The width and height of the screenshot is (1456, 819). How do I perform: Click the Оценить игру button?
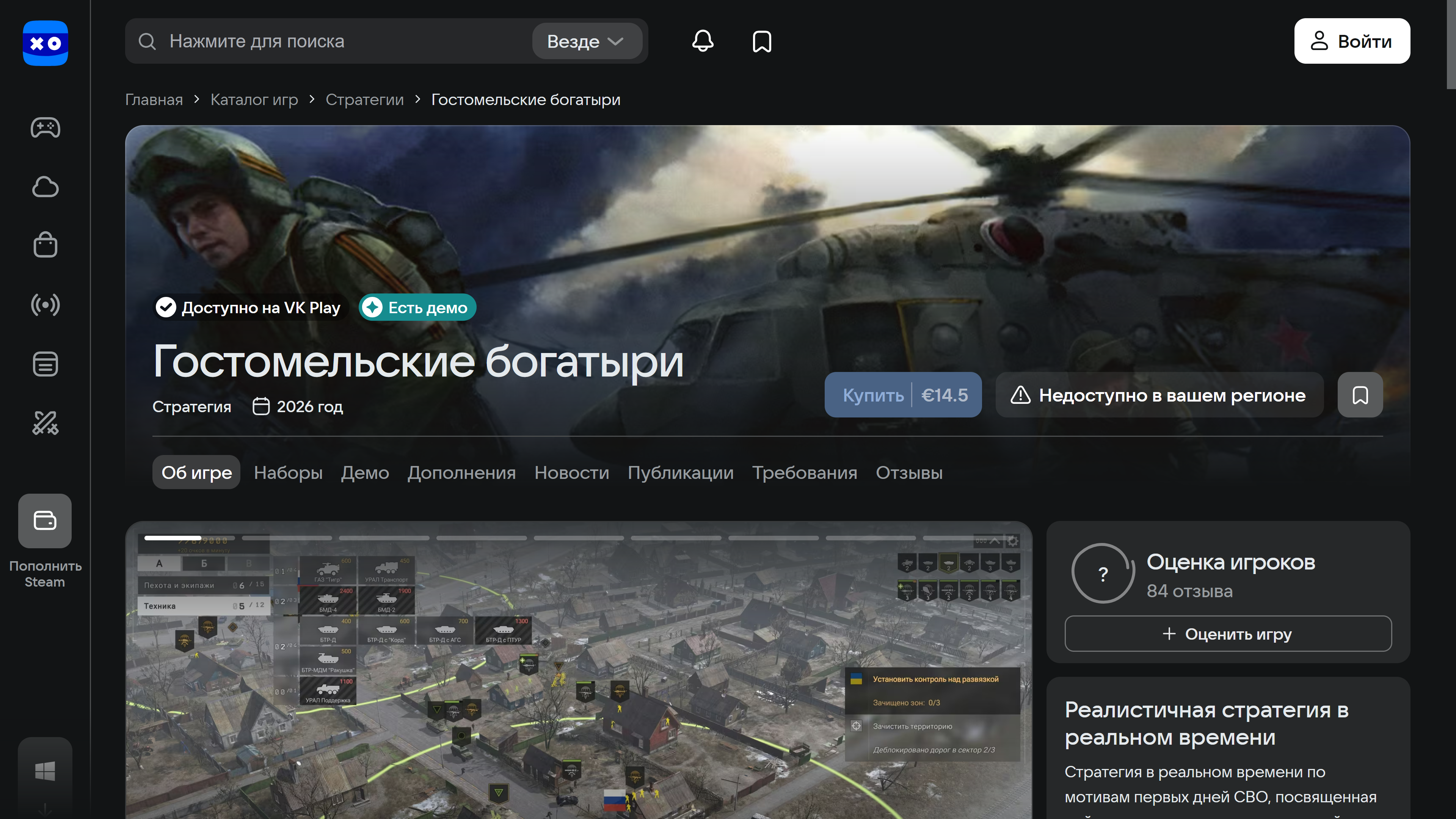tap(1228, 634)
